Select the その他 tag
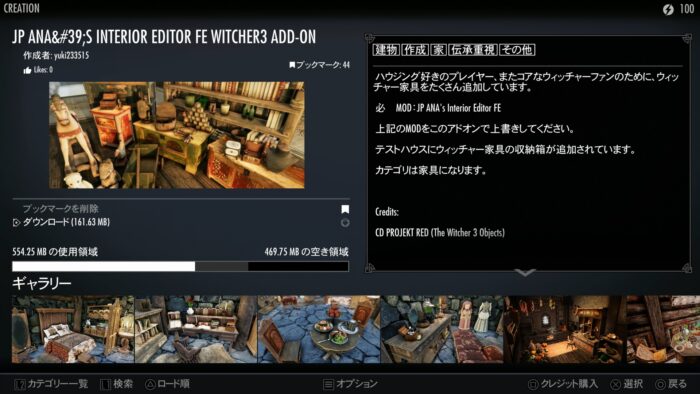The width and height of the screenshot is (700, 394). tap(517, 50)
